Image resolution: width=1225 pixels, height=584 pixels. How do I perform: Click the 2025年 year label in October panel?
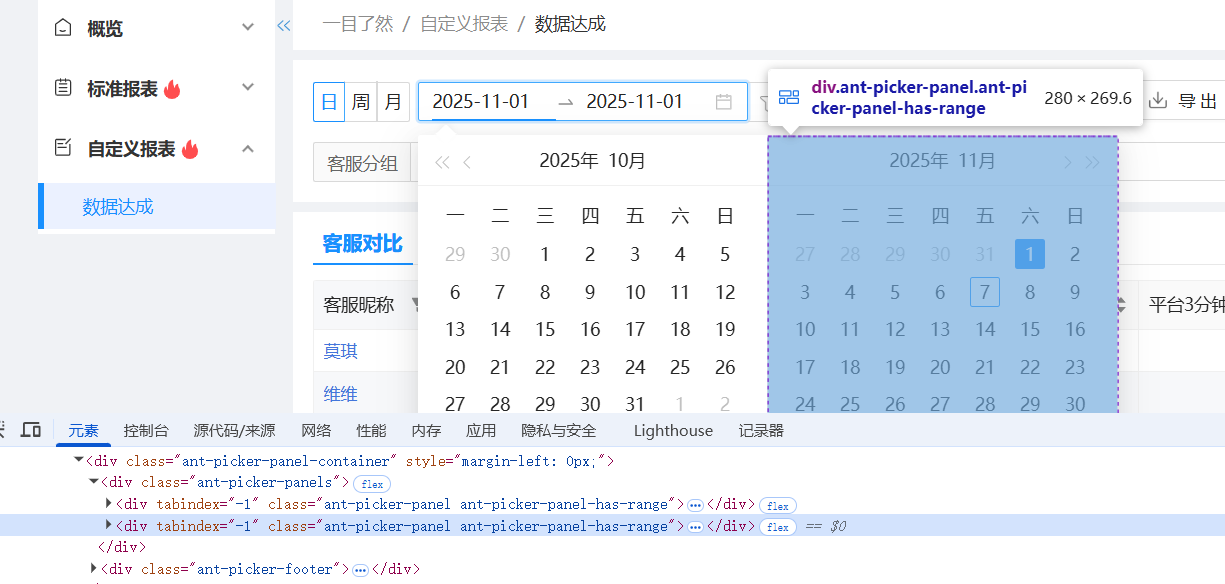569,161
